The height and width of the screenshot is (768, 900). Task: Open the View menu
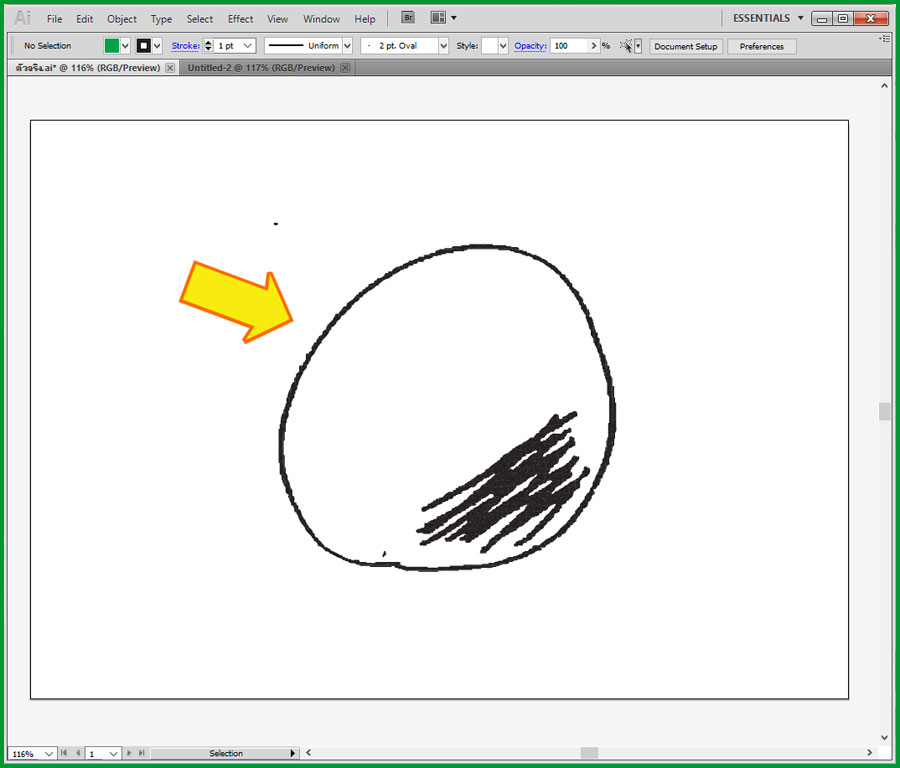278,19
